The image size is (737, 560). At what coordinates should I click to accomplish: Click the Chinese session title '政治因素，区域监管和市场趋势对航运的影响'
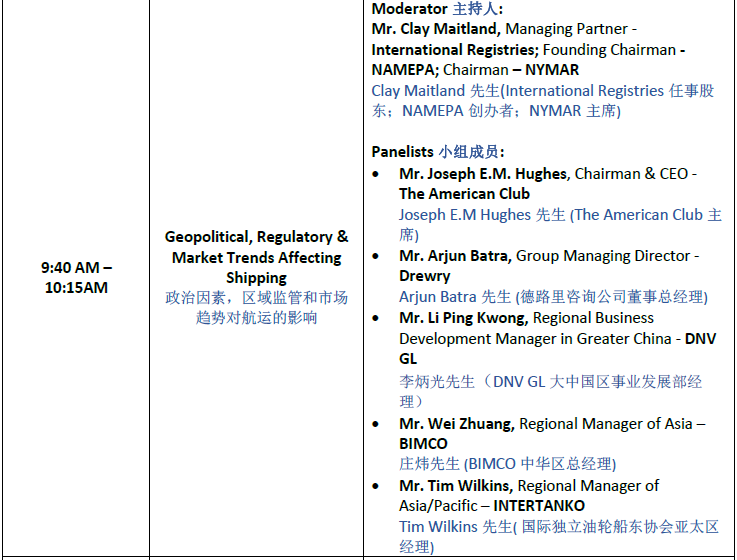coord(256,308)
